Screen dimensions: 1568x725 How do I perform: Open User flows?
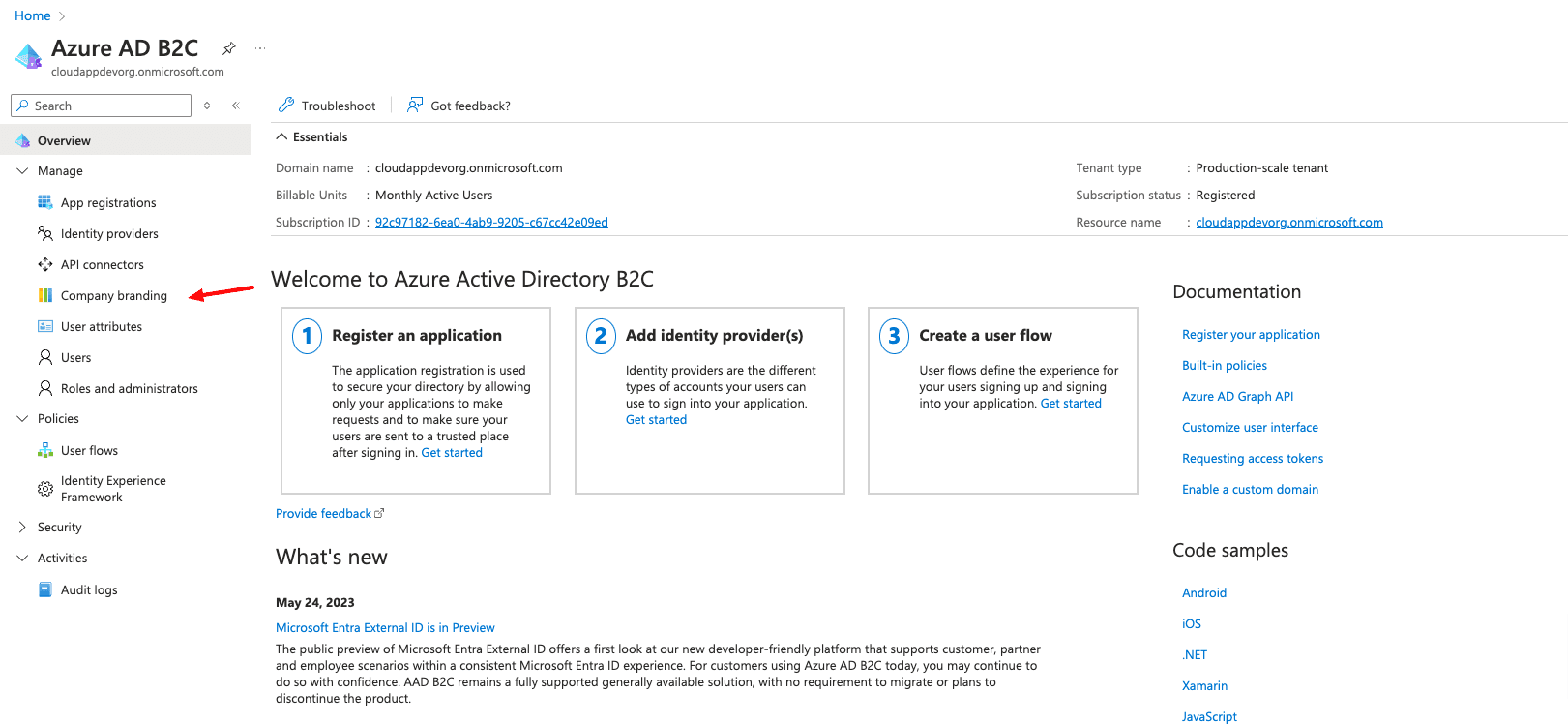(x=89, y=450)
